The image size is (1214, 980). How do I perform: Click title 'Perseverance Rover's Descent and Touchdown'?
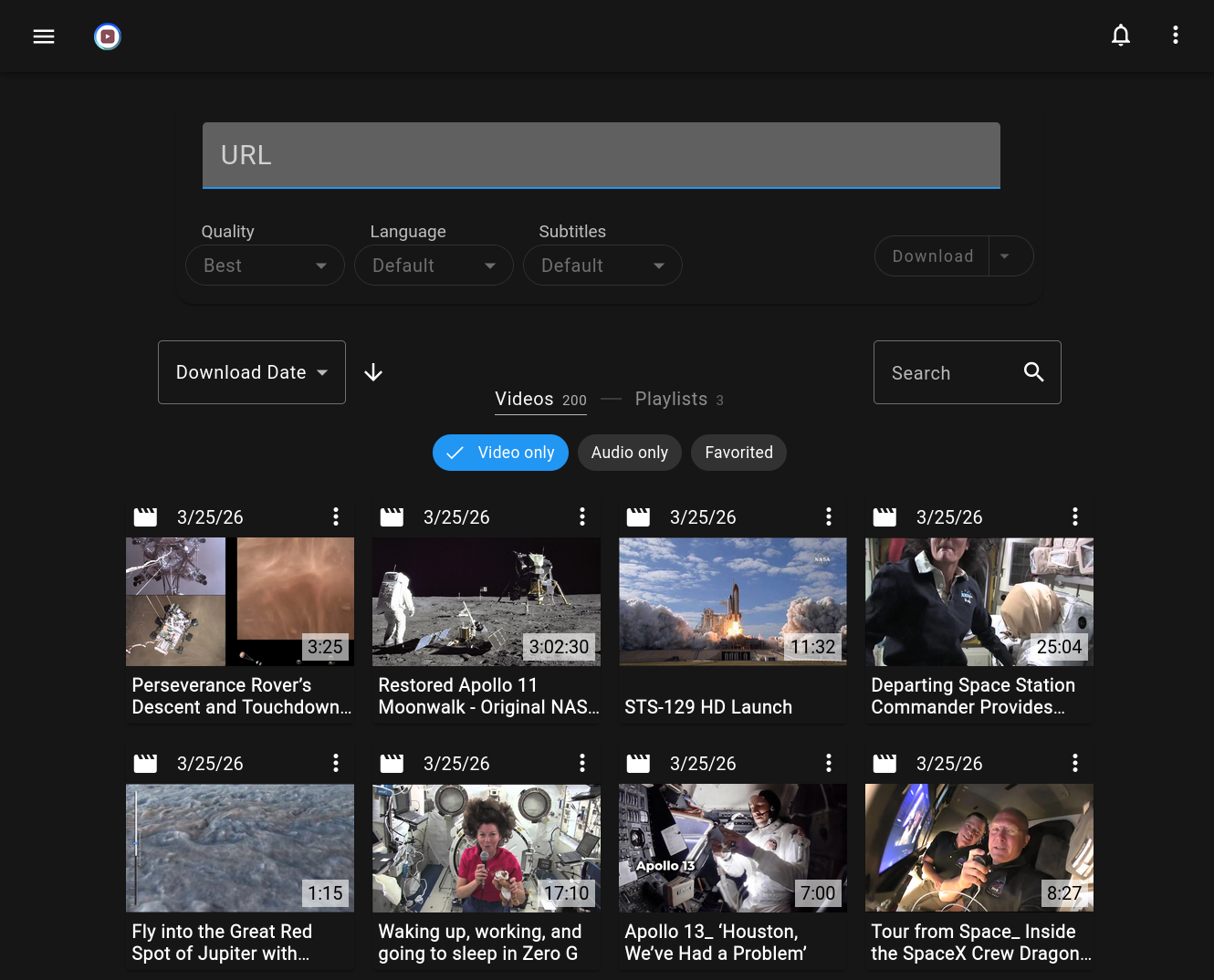click(x=241, y=696)
